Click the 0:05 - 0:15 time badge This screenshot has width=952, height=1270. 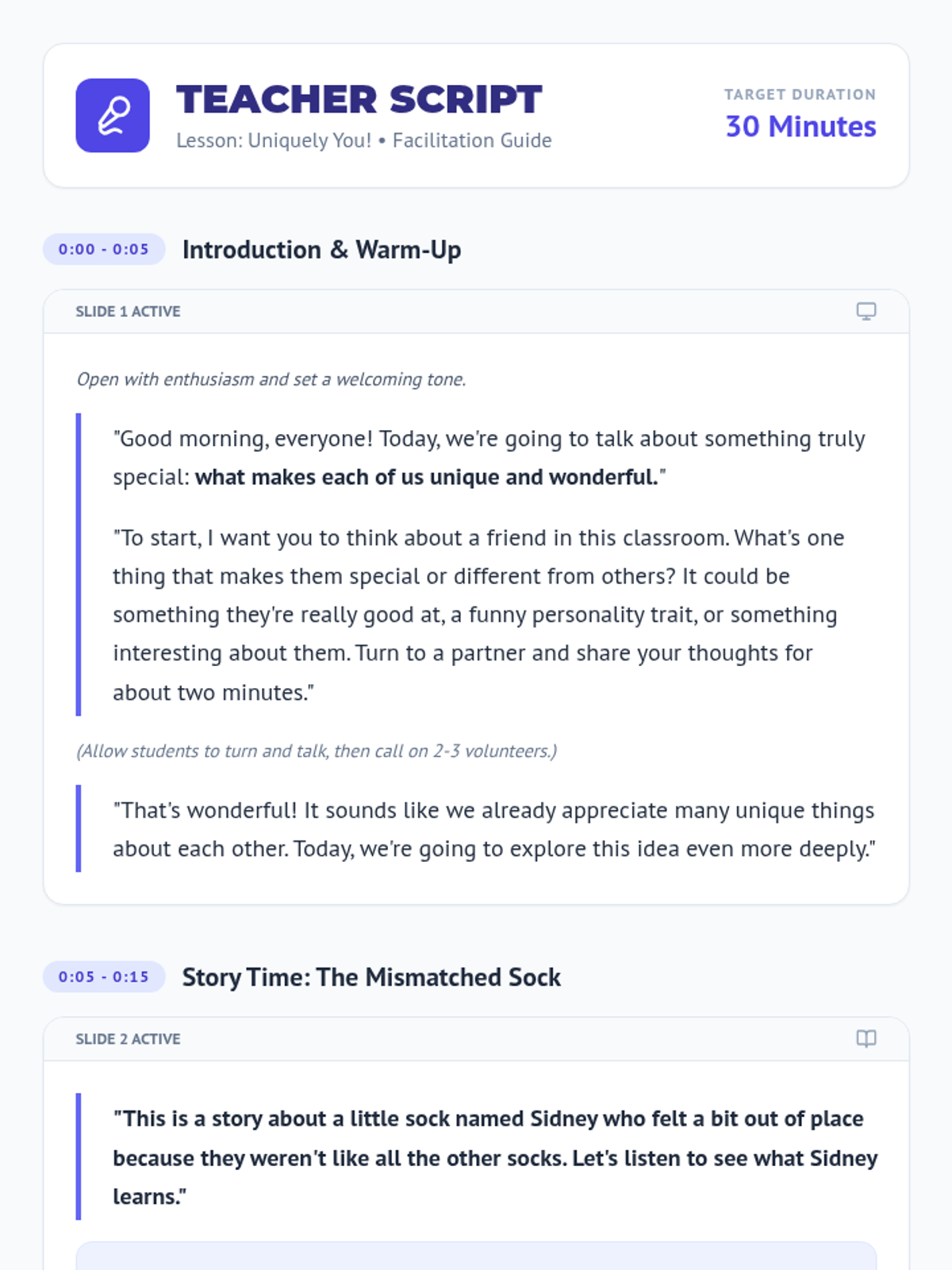coord(104,977)
